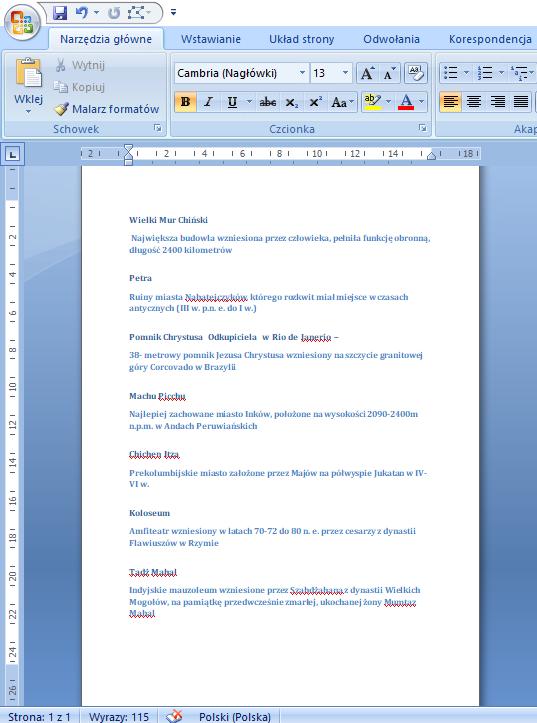Toggle italic formatting
The height and width of the screenshot is (723, 537).
pyautogui.click(x=208, y=102)
